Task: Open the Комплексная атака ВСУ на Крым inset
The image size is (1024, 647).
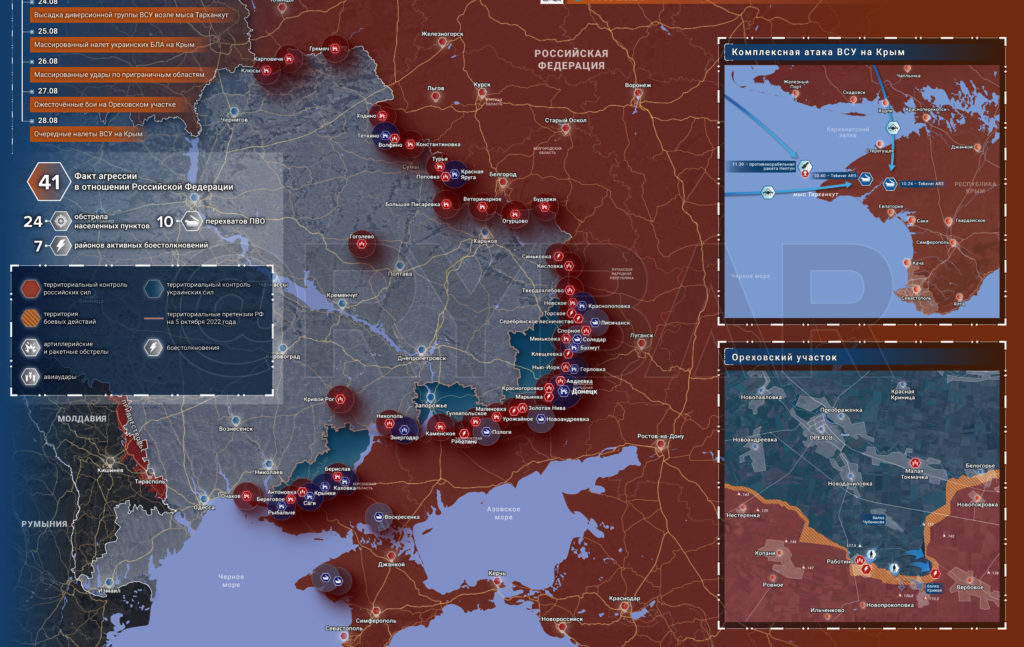Action: (x=862, y=182)
